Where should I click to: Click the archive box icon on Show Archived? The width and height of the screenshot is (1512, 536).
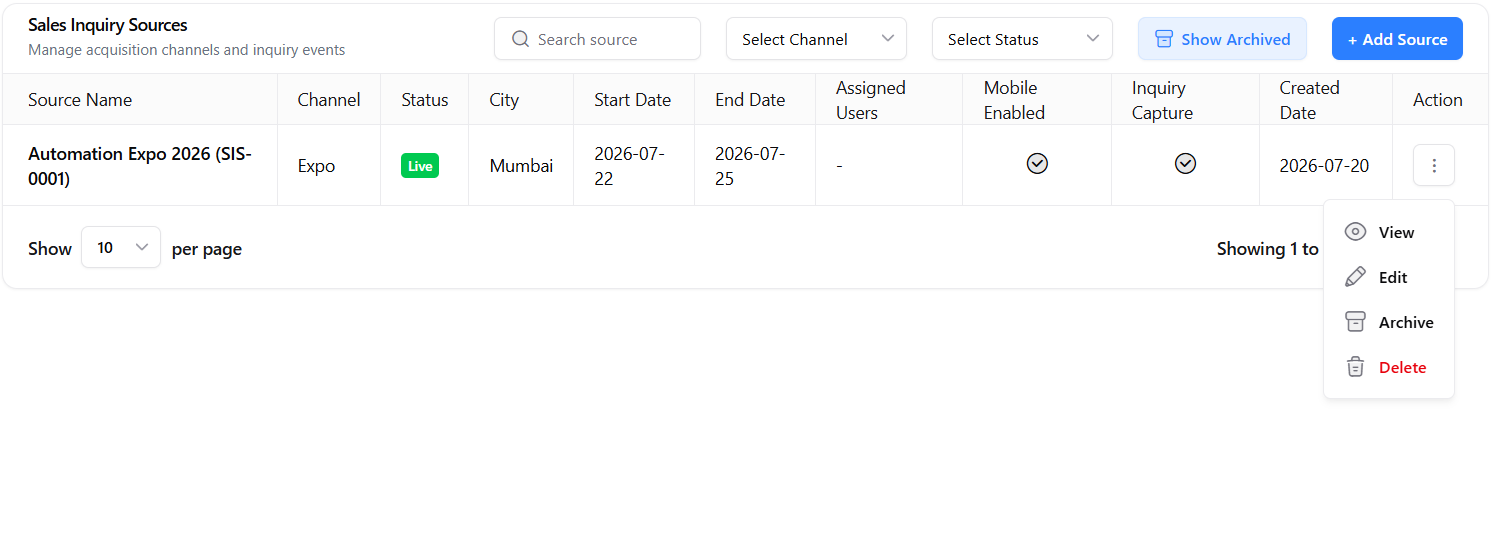click(x=1164, y=39)
